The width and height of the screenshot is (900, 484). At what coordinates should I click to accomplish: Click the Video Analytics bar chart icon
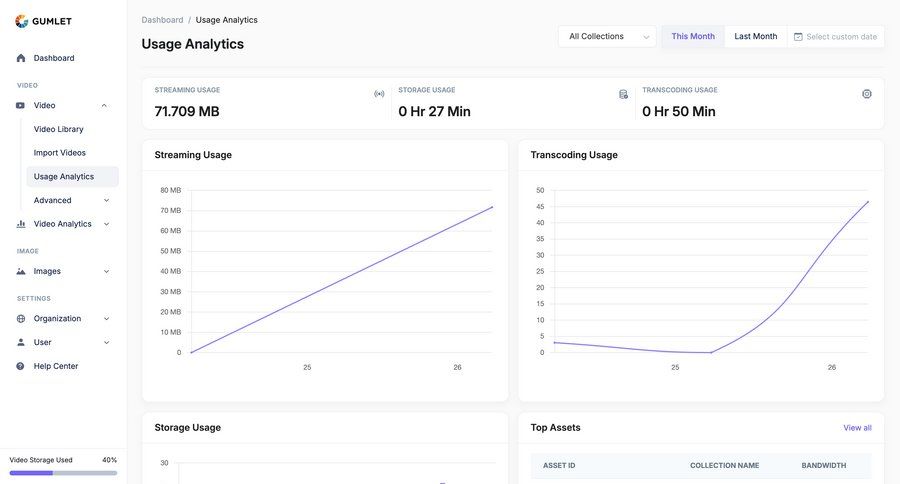click(21, 224)
